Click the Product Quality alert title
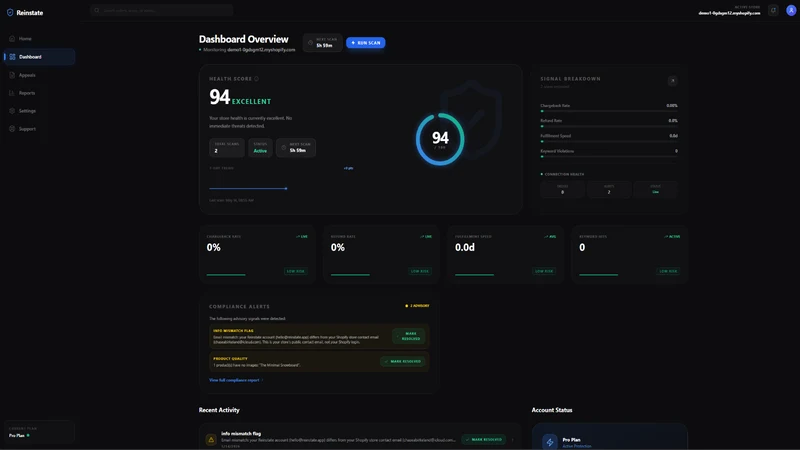The height and width of the screenshot is (450, 800). point(230,359)
